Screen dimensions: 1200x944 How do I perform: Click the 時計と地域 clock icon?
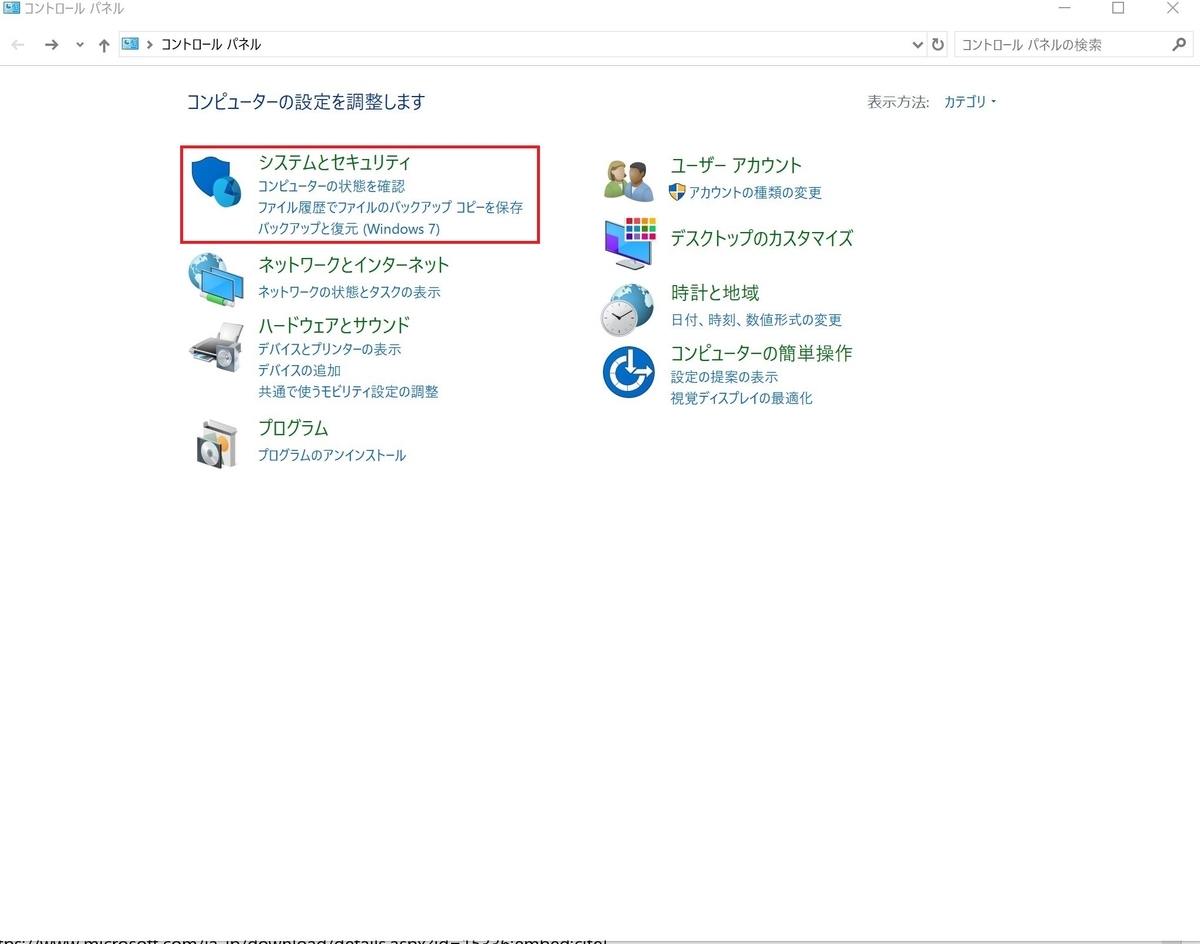click(628, 309)
